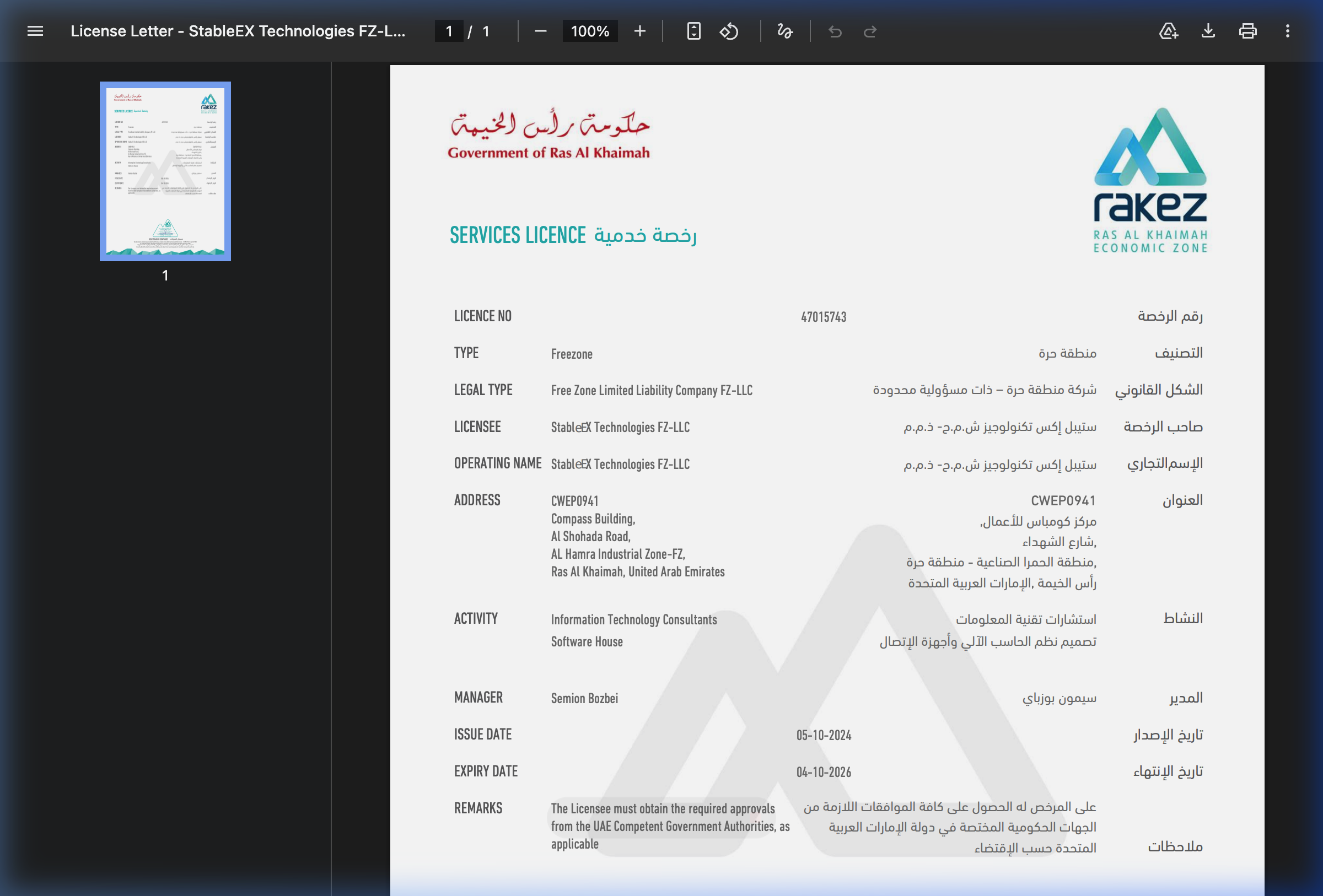
Task: Click the undo icon
Action: (x=835, y=31)
